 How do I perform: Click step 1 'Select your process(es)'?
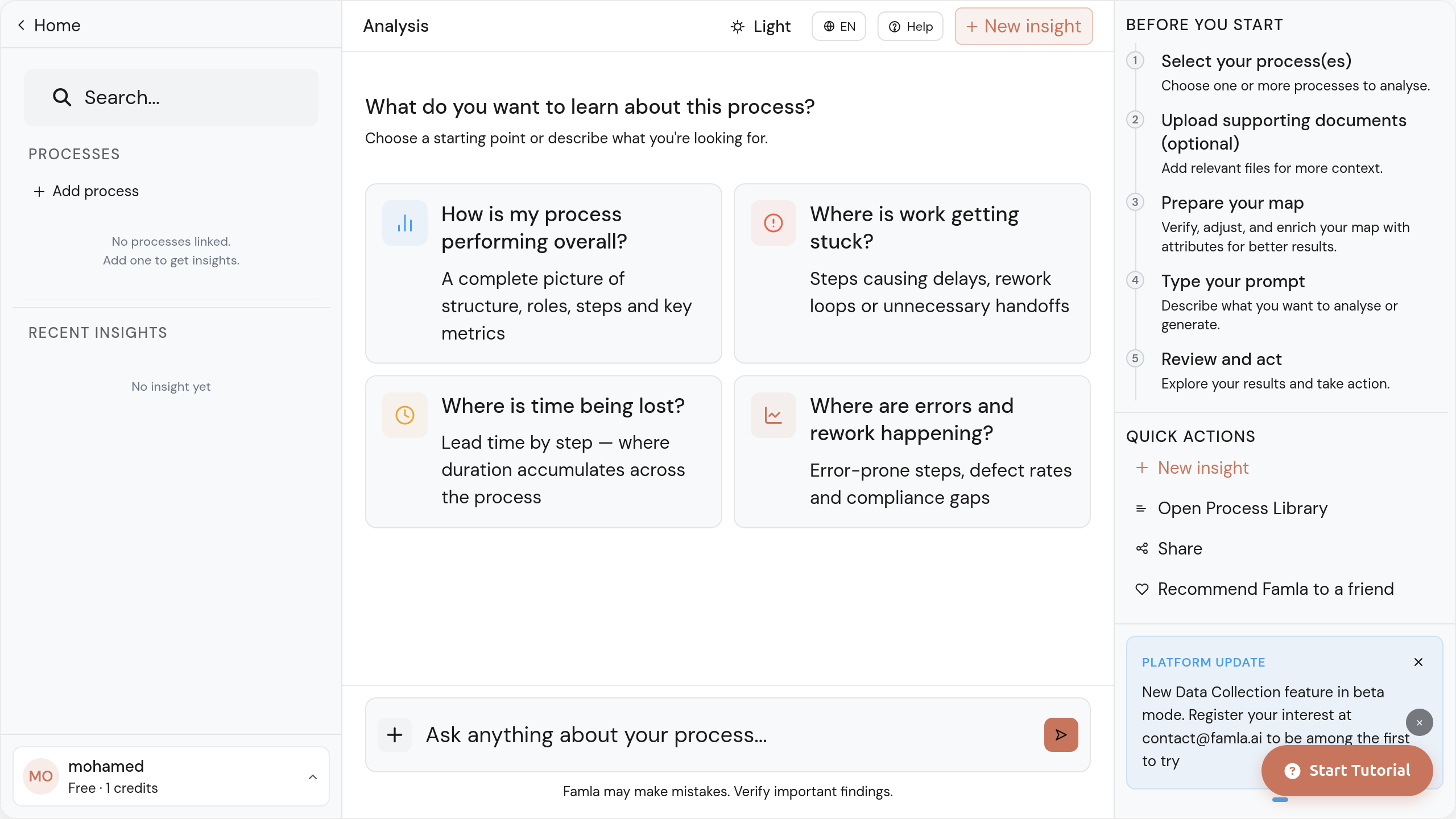click(x=1256, y=61)
